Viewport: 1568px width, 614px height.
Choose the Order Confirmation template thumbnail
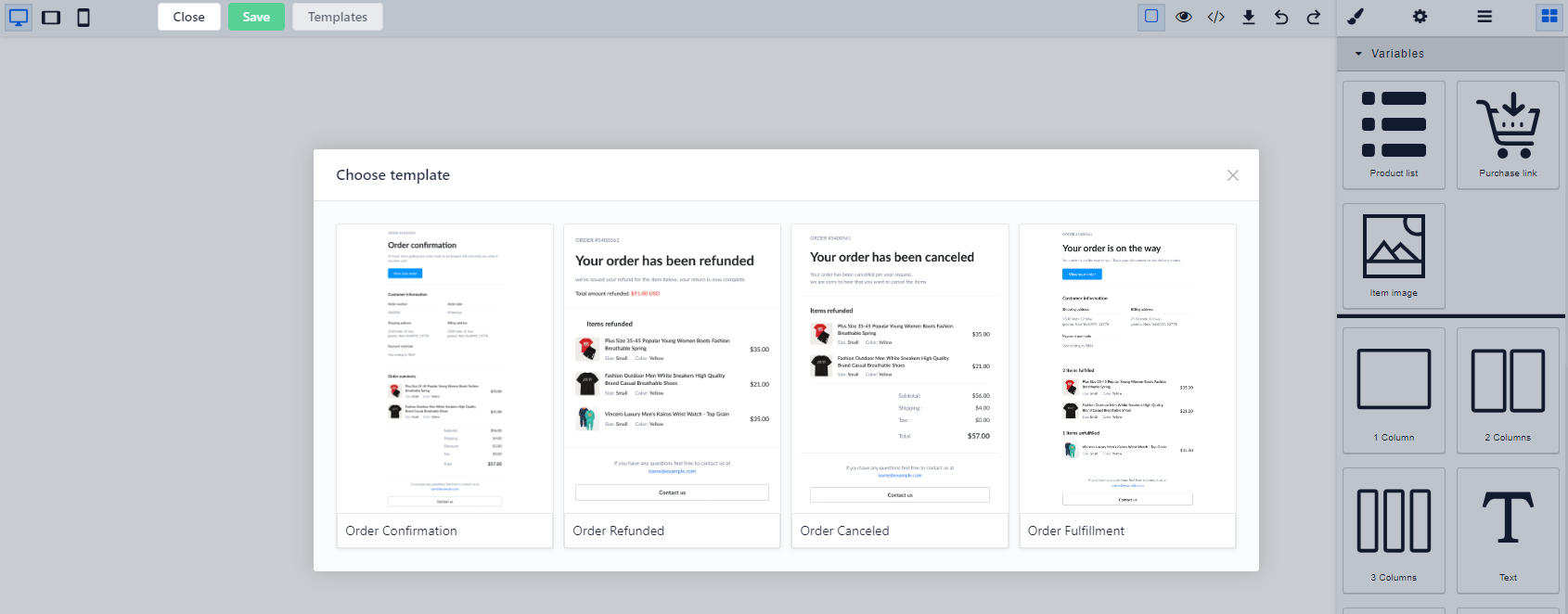coord(444,368)
